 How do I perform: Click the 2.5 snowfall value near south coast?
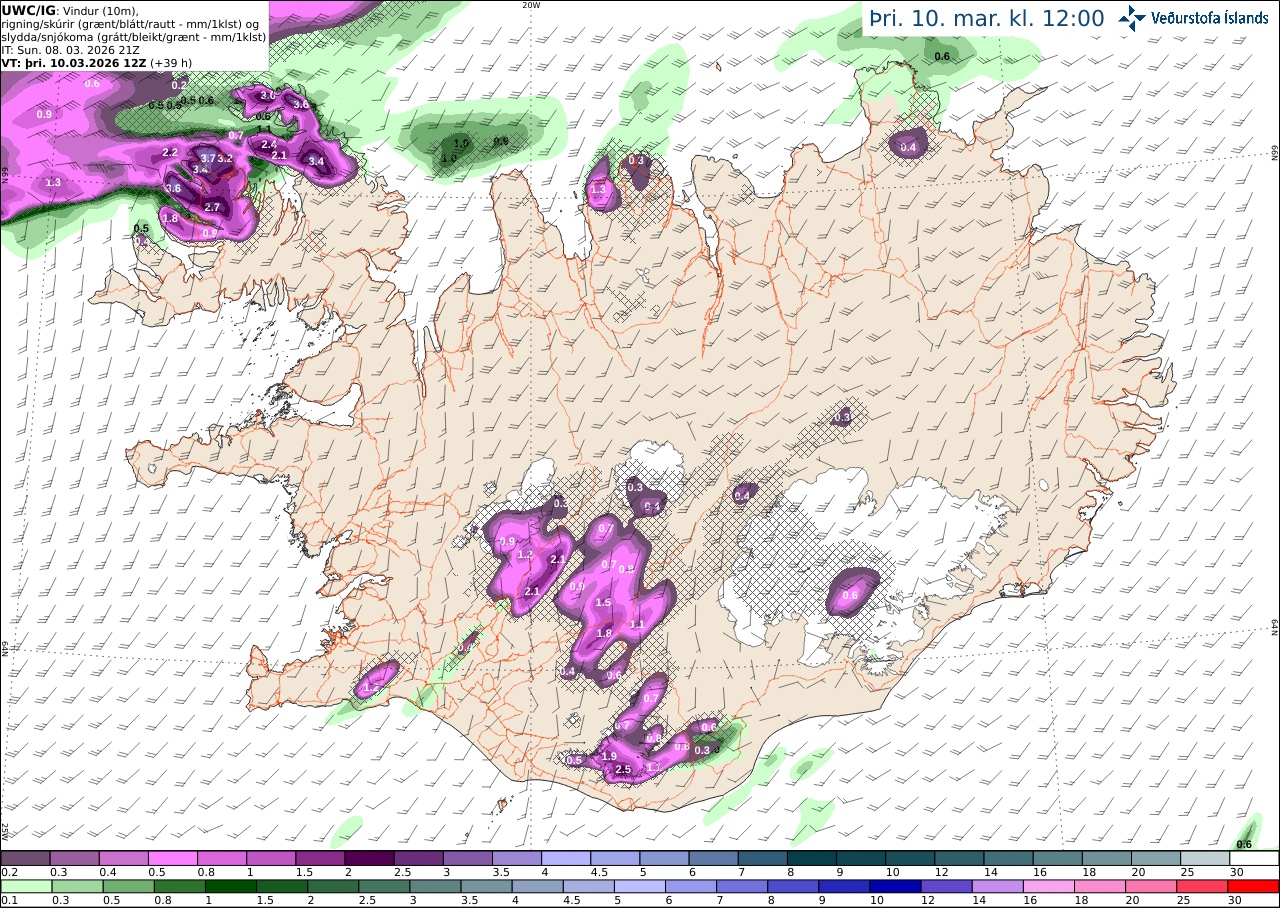[623, 769]
